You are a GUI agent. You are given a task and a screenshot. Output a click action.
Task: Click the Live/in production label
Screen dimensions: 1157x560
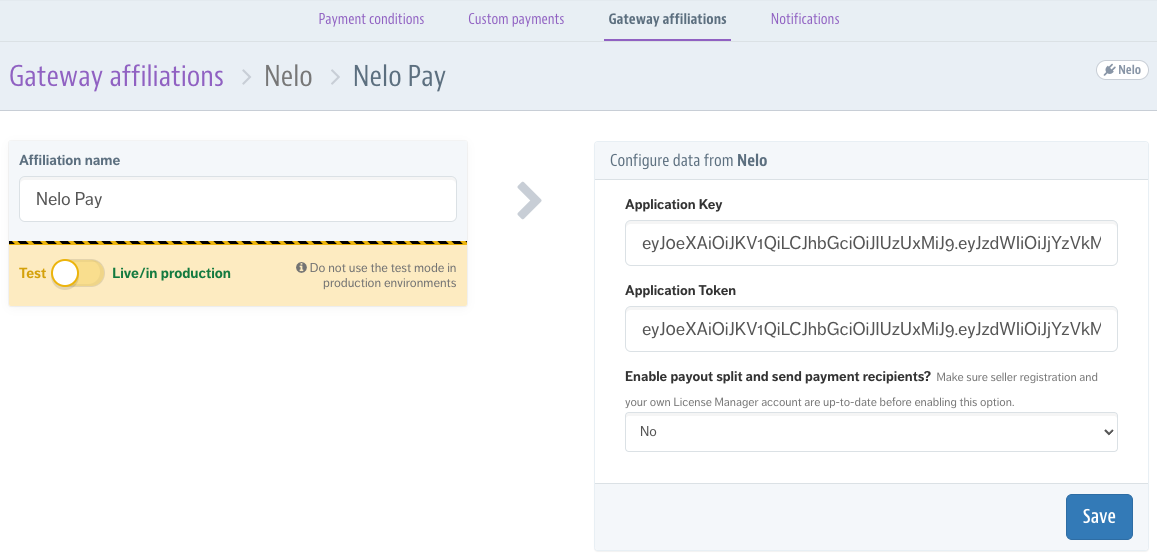click(x=171, y=273)
